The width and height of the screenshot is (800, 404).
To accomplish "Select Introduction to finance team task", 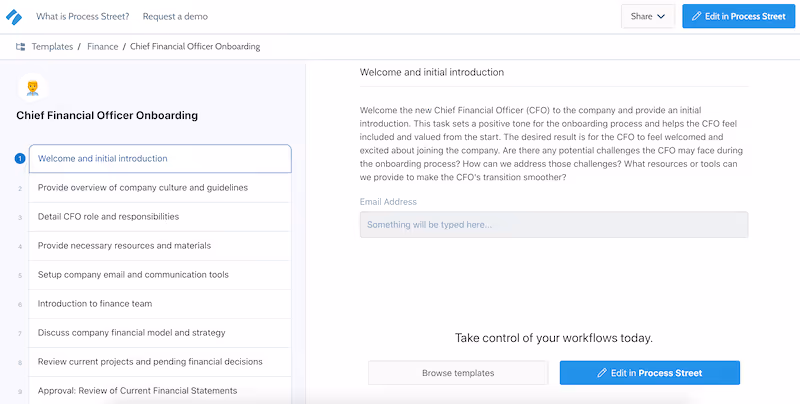I will pos(160,304).
